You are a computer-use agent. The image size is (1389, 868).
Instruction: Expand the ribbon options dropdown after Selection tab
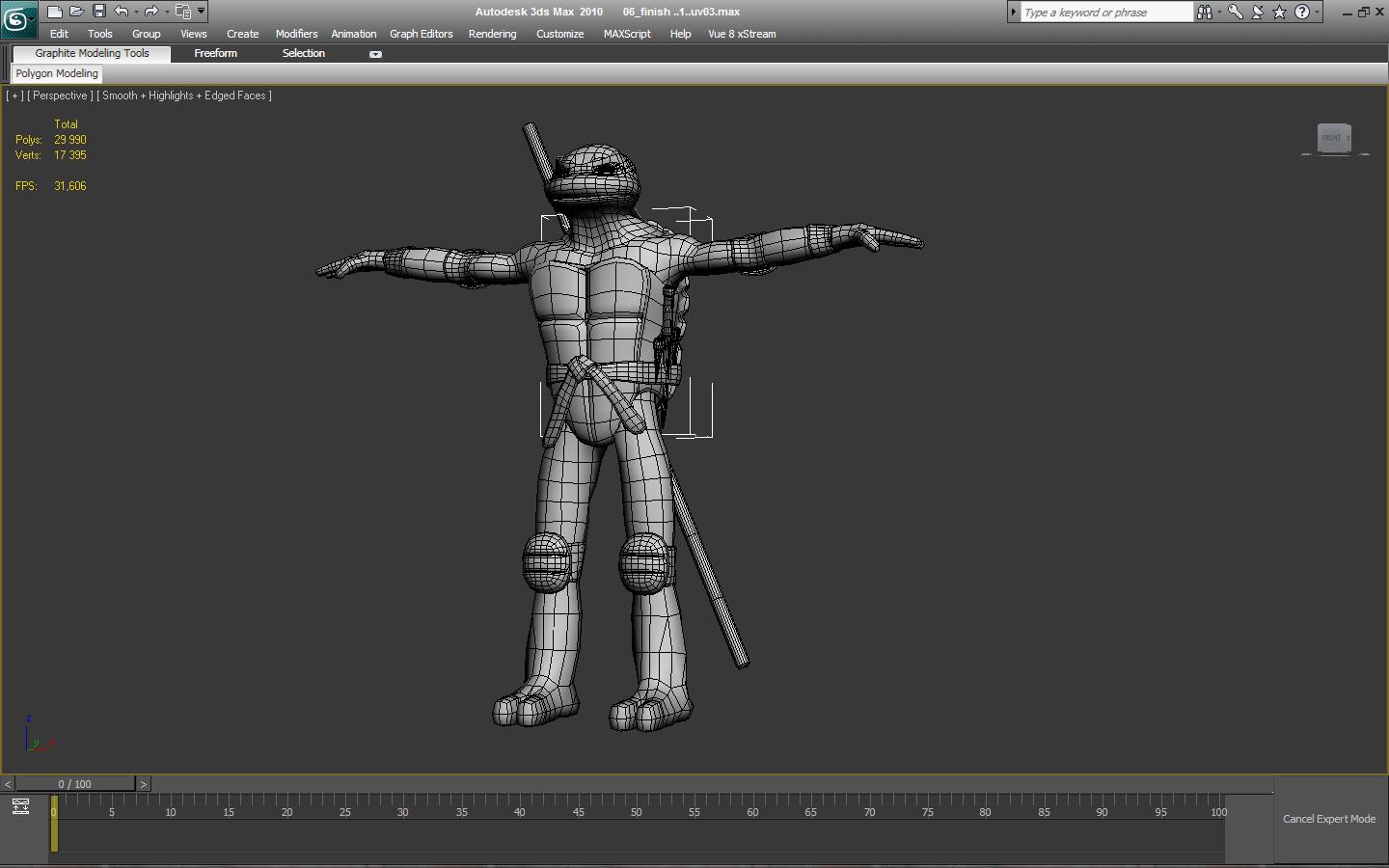pyautogui.click(x=375, y=54)
